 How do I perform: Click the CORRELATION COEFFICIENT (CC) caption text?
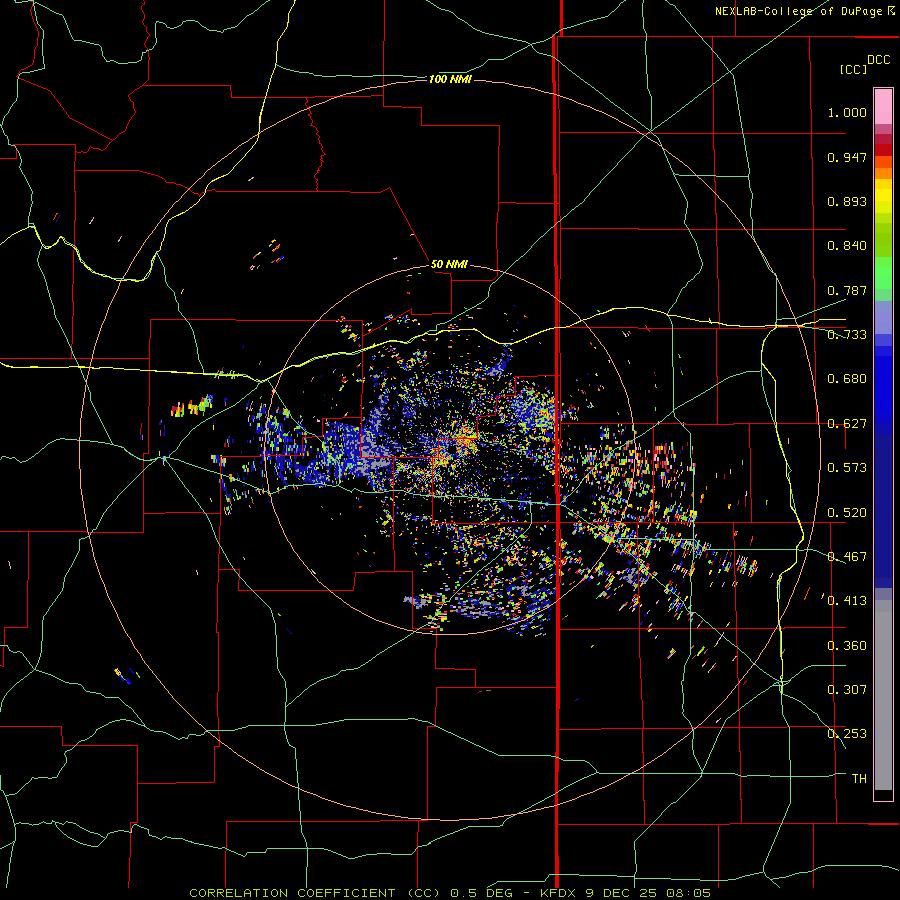pos(315,893)
